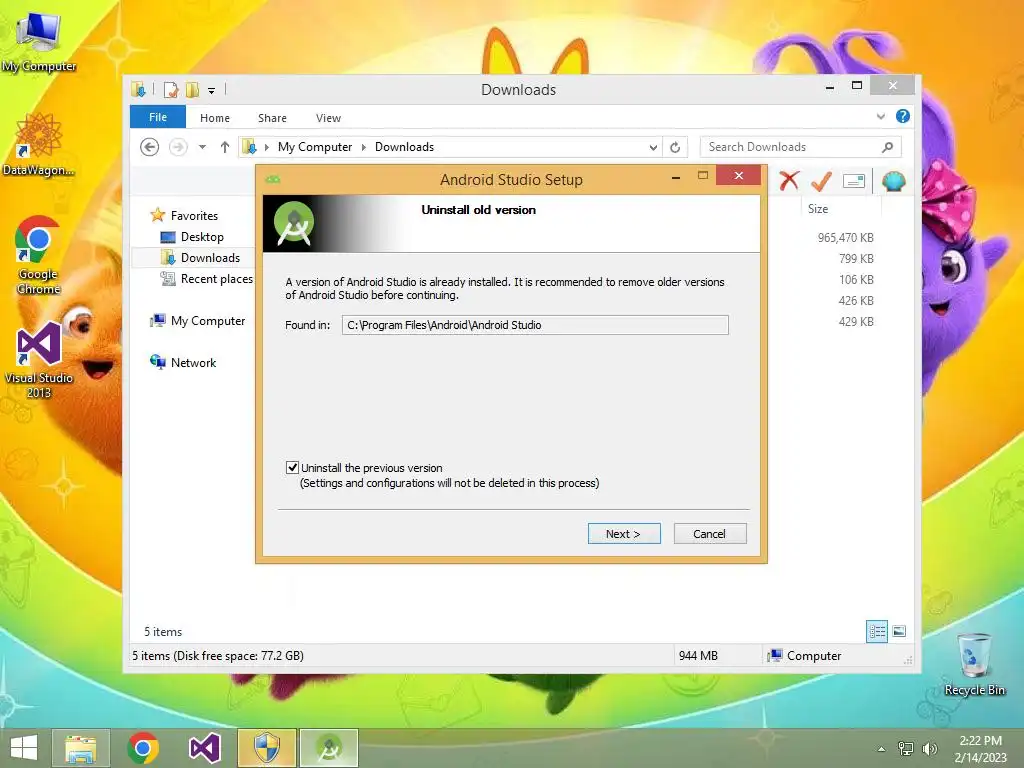The image size is (1024, 768).
Task: Click Downloads in address breadcrumb
Action: (404, 147)
